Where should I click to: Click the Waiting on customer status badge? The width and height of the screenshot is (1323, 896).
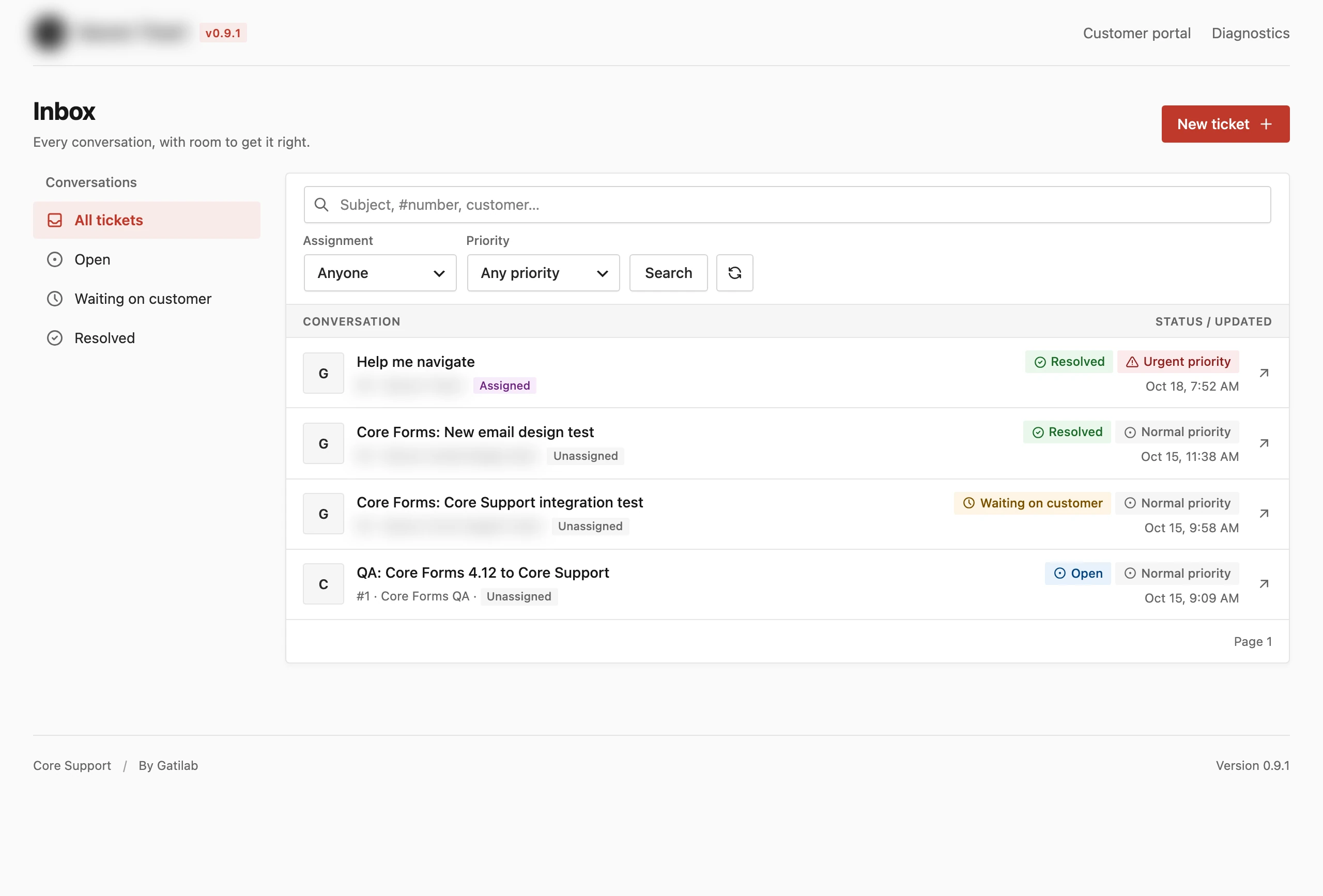click(x=1032, y=503)
